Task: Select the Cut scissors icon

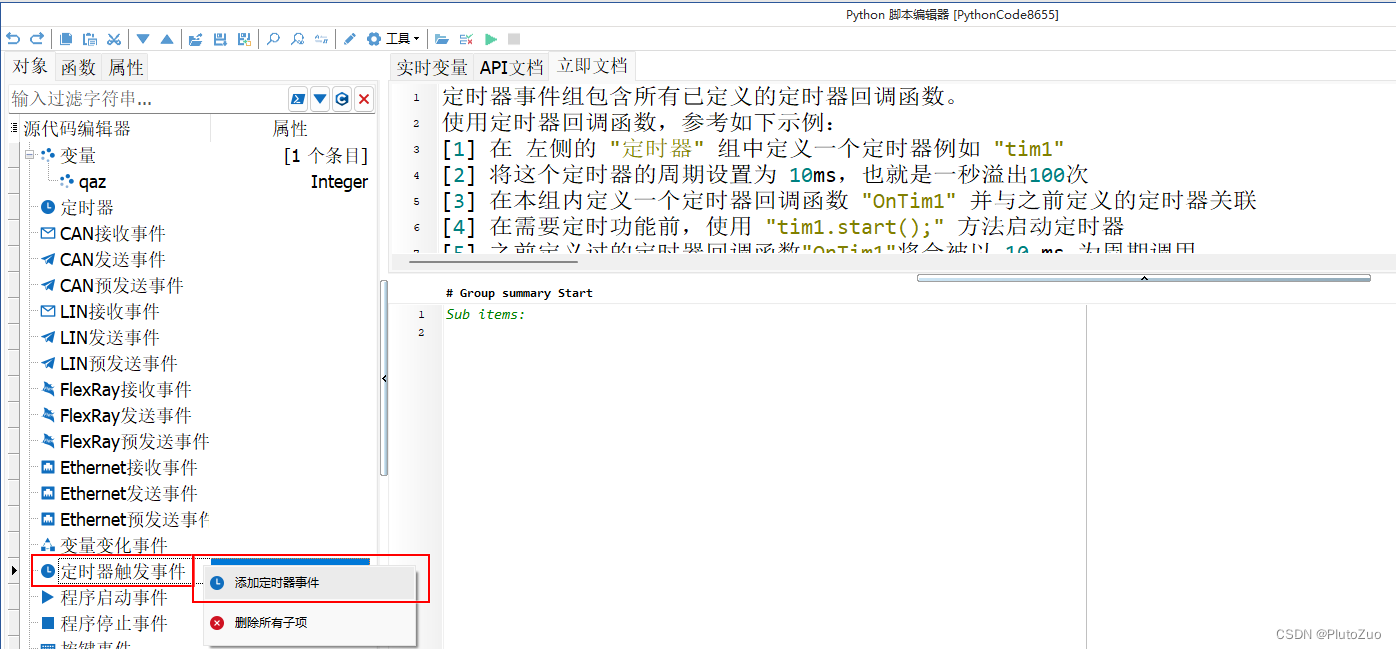Action: [x=114, y=38]
